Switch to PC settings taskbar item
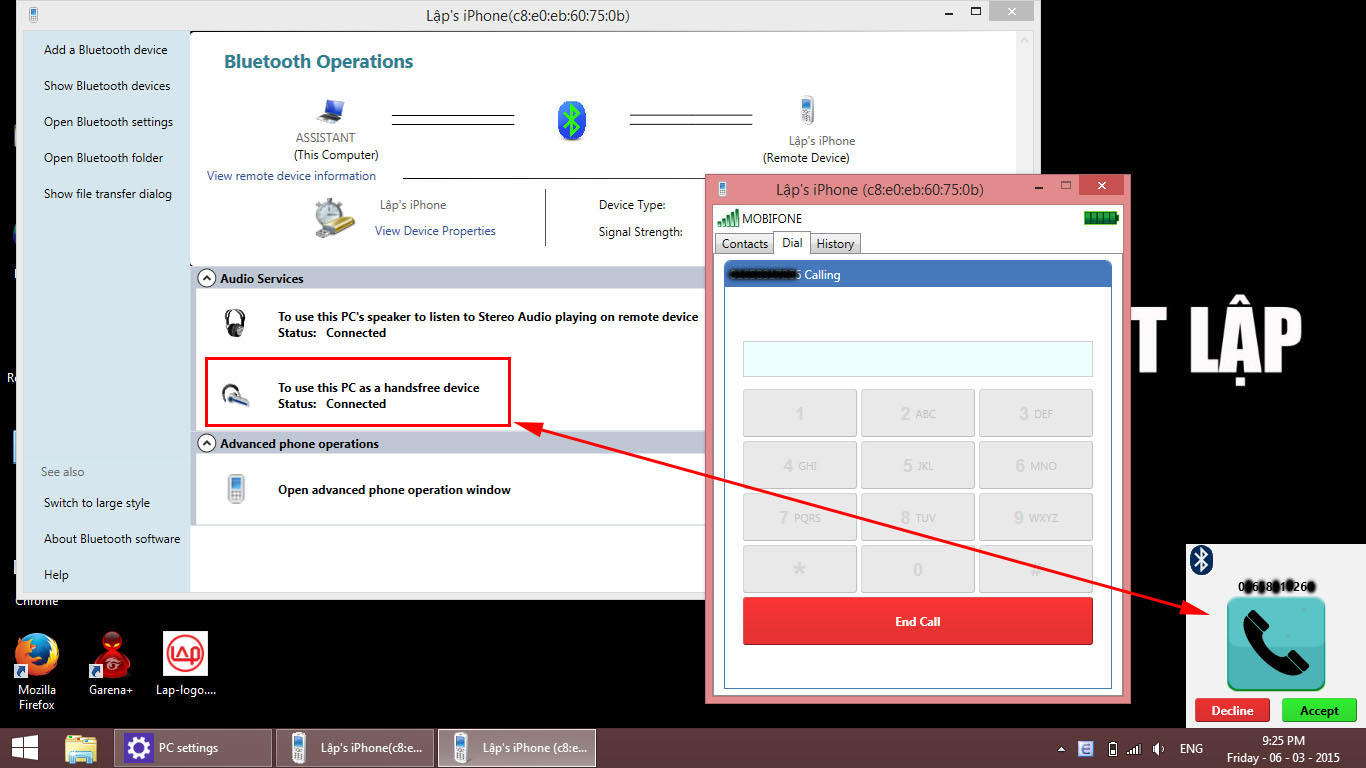The image size is (1366, 768). 194,748
